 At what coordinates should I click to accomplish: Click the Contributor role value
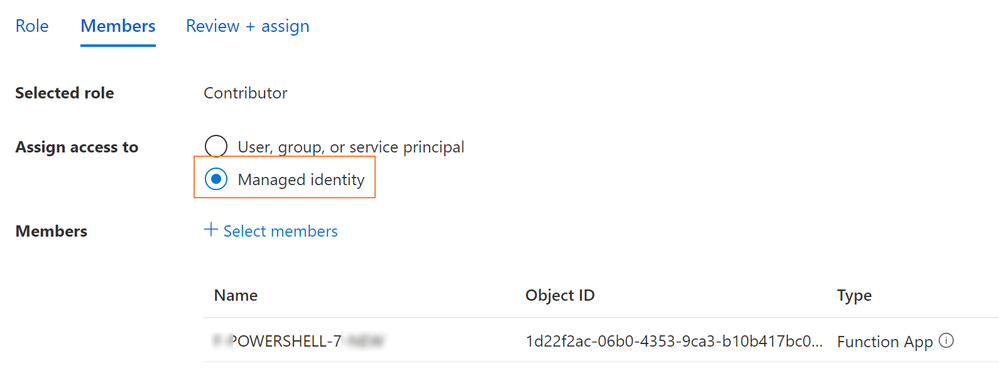(245, 93)
